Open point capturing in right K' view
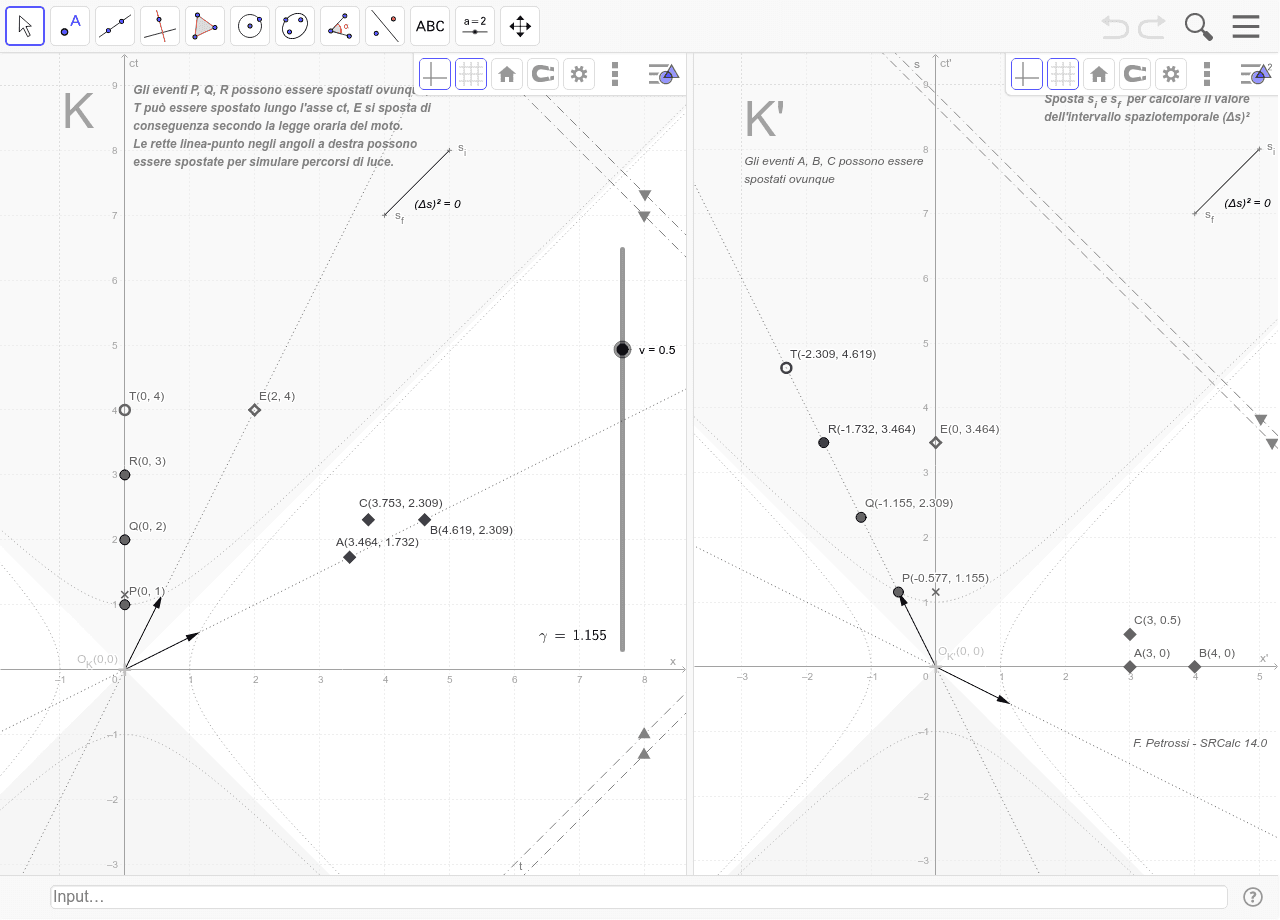 pyautogui.click(x=1135, y=74)
